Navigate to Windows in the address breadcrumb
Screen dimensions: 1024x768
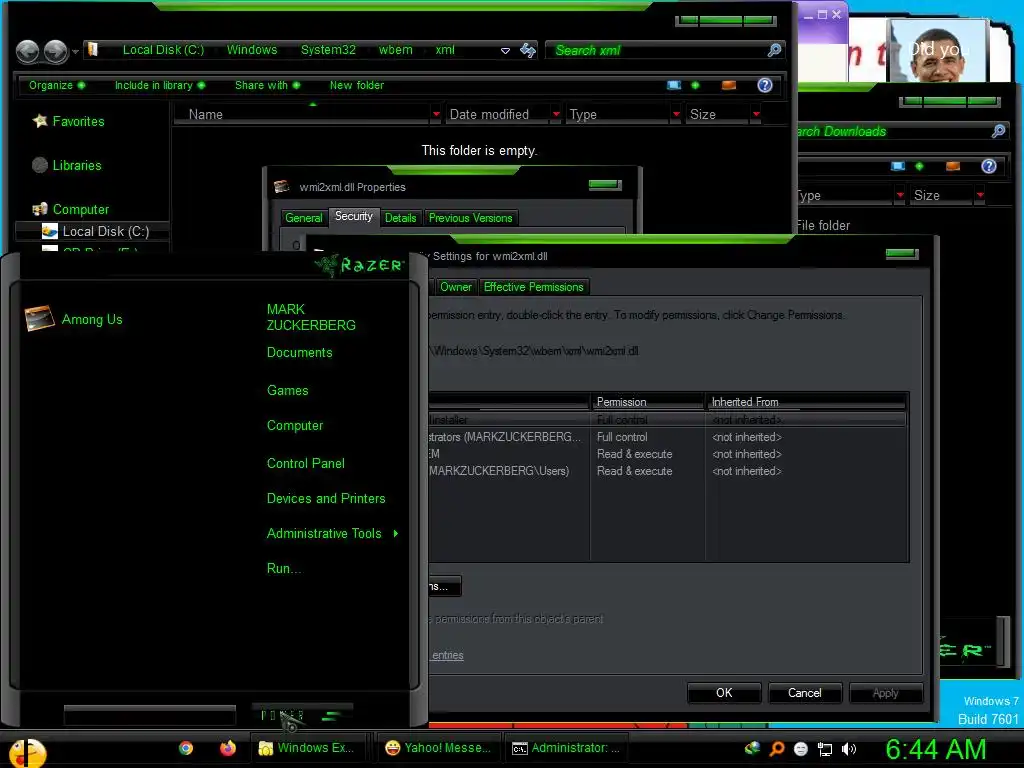click(x=251, y=50)
